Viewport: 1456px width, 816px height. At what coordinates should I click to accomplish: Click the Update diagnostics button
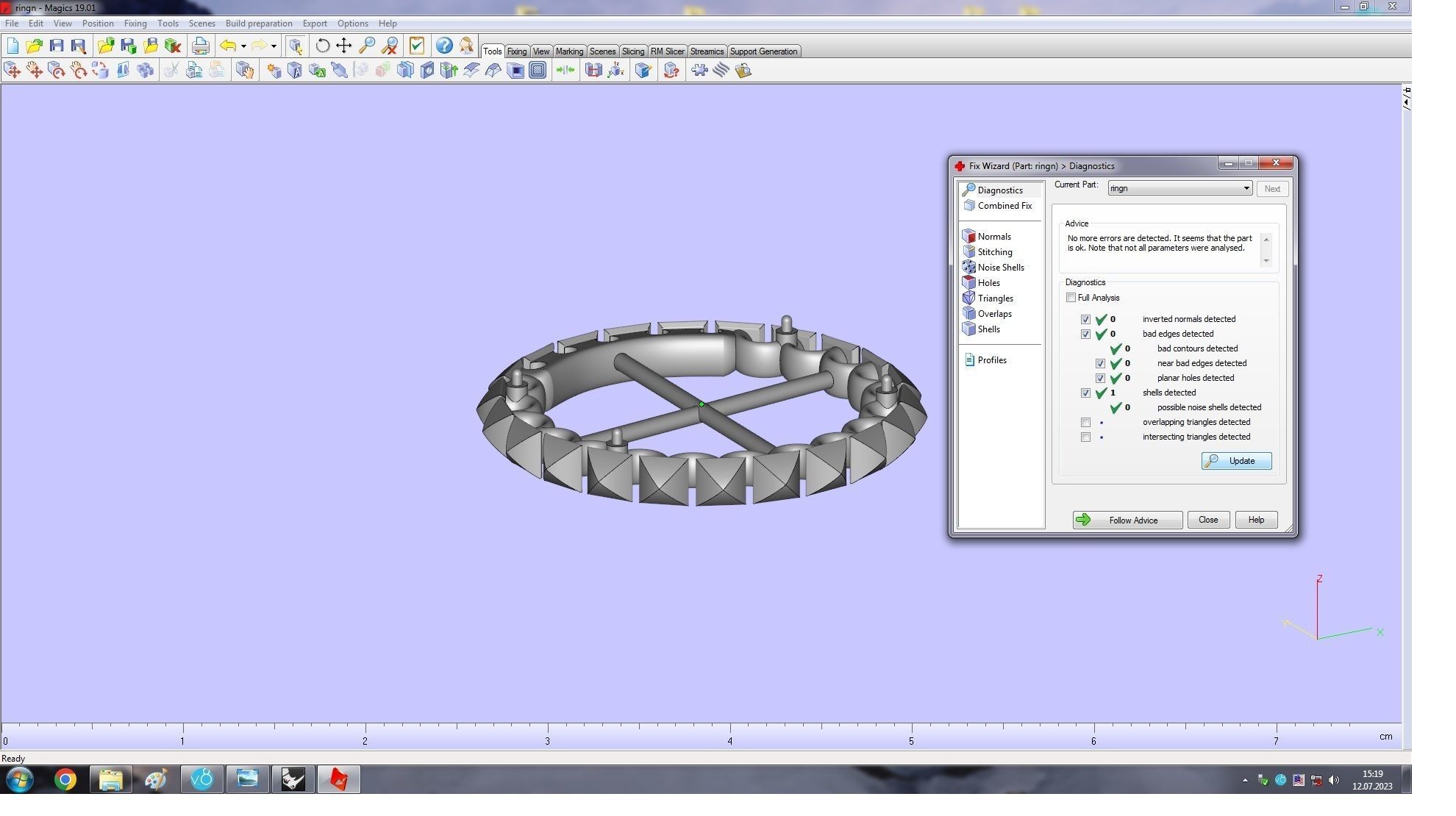1236,461
